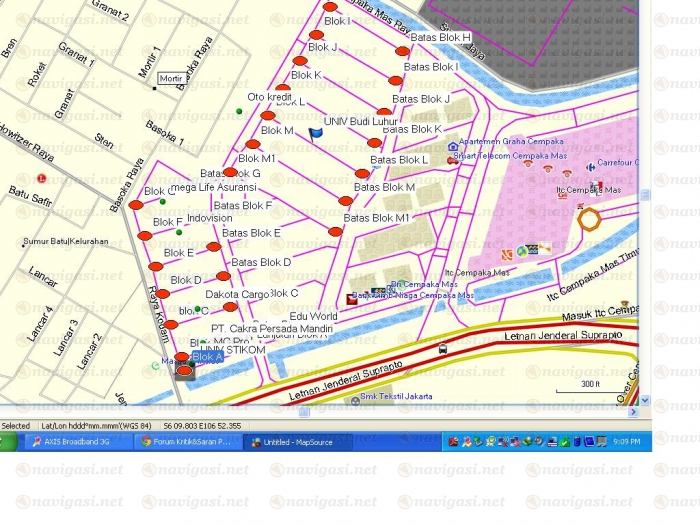700x525 pixels.
Task: Click the blue flag waypoint near UNIV Budi Luhur
Action: tap(316, 133)
